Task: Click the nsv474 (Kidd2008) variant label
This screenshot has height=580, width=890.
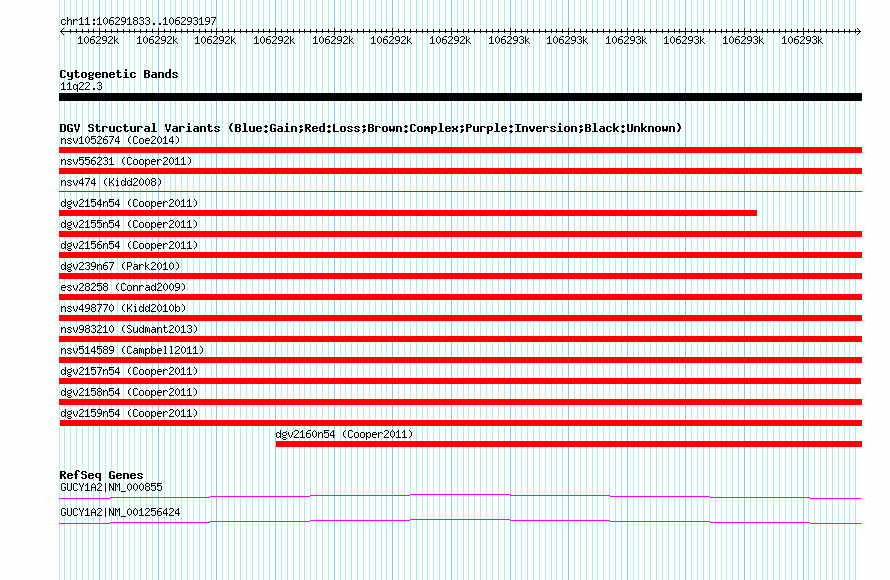Action: pos(111,182)
